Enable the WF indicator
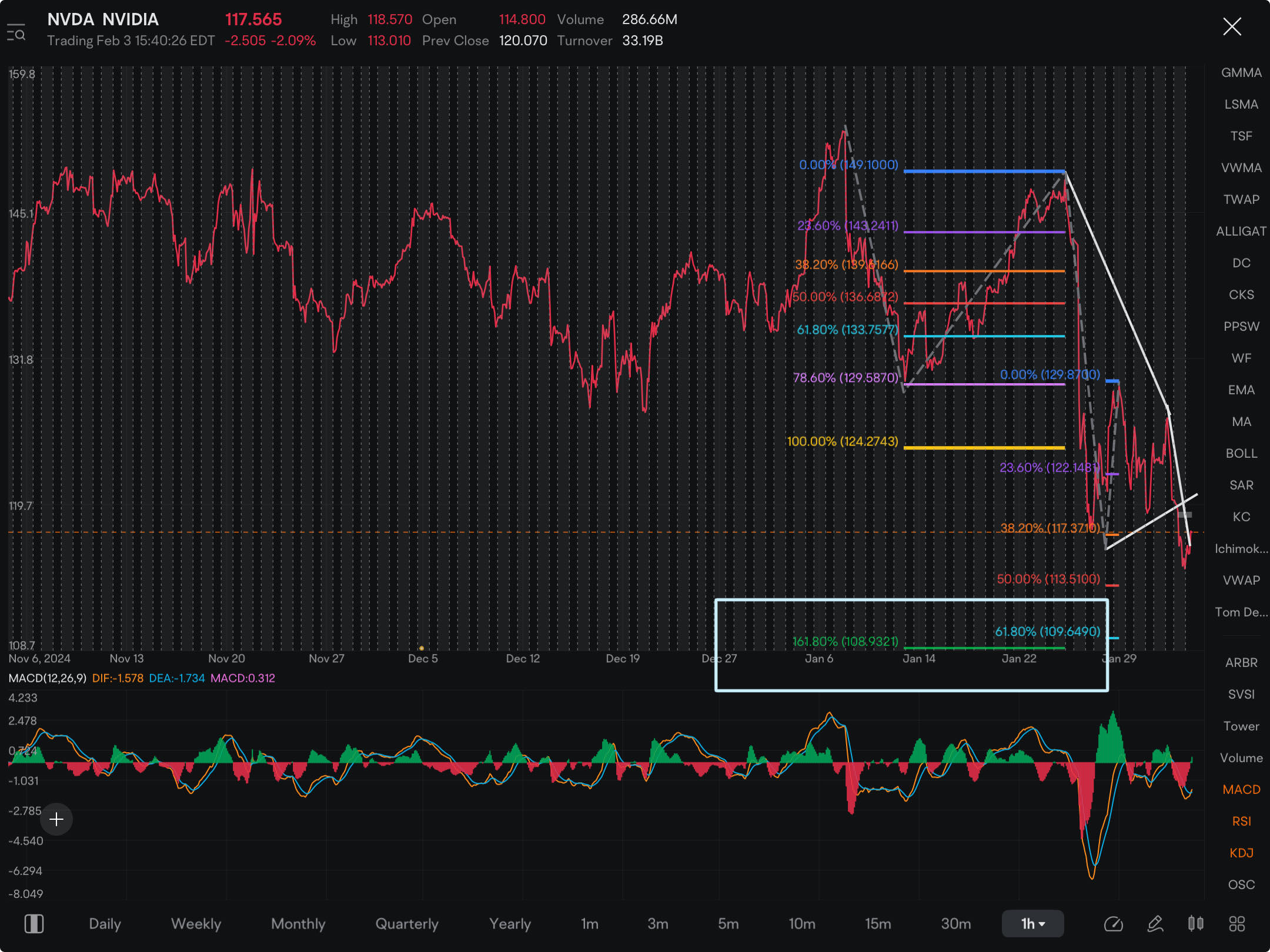 (x=1241, y=358)
